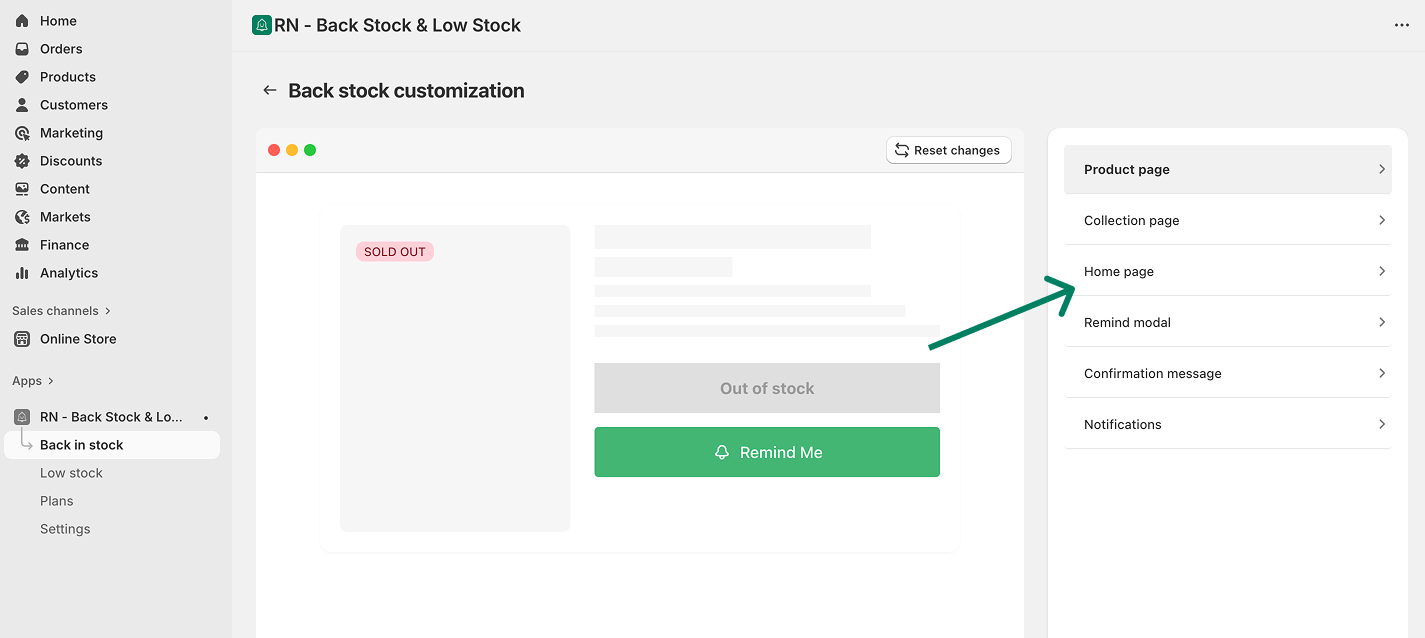The height and width of the screenshot is (638, 1425).
Task: Go to the app Settings item
Action: click(65, 529)
